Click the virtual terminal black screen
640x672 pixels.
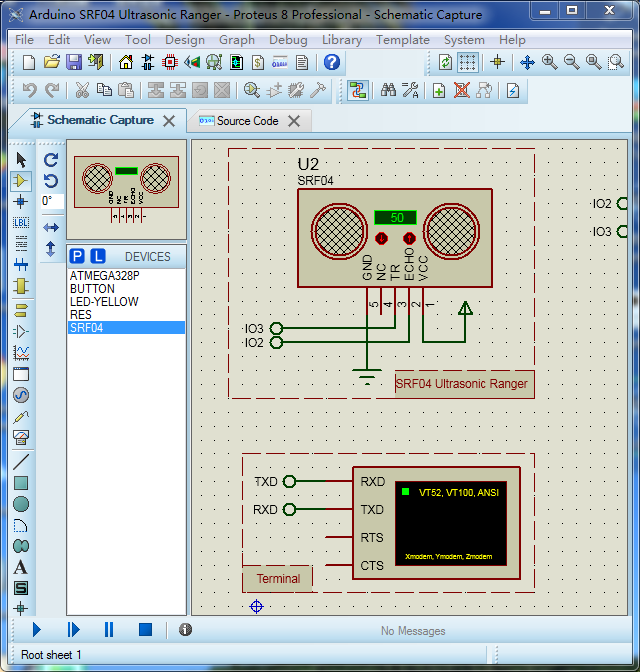point(451,524)
